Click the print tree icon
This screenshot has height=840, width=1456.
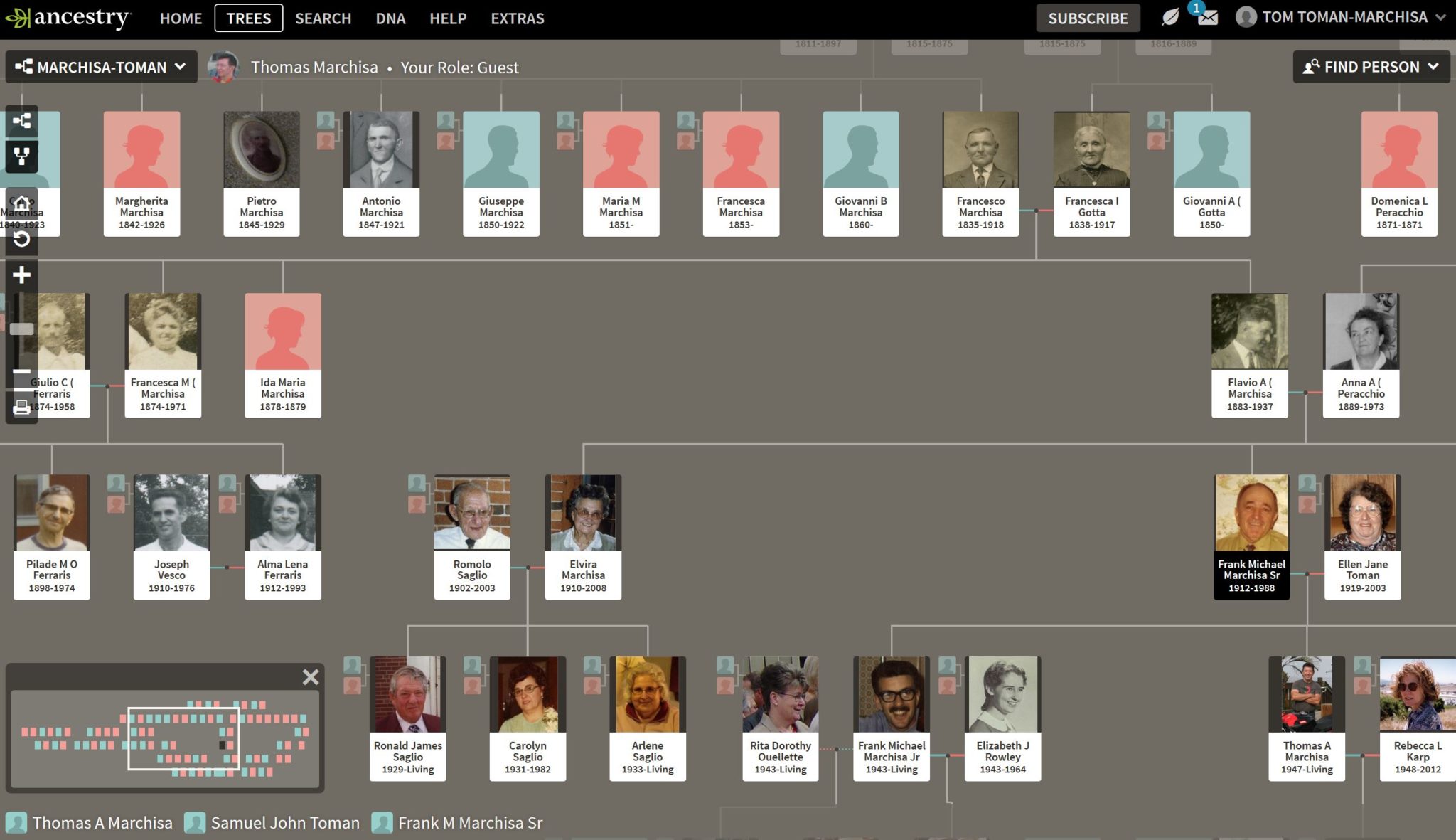click(21, 407)
